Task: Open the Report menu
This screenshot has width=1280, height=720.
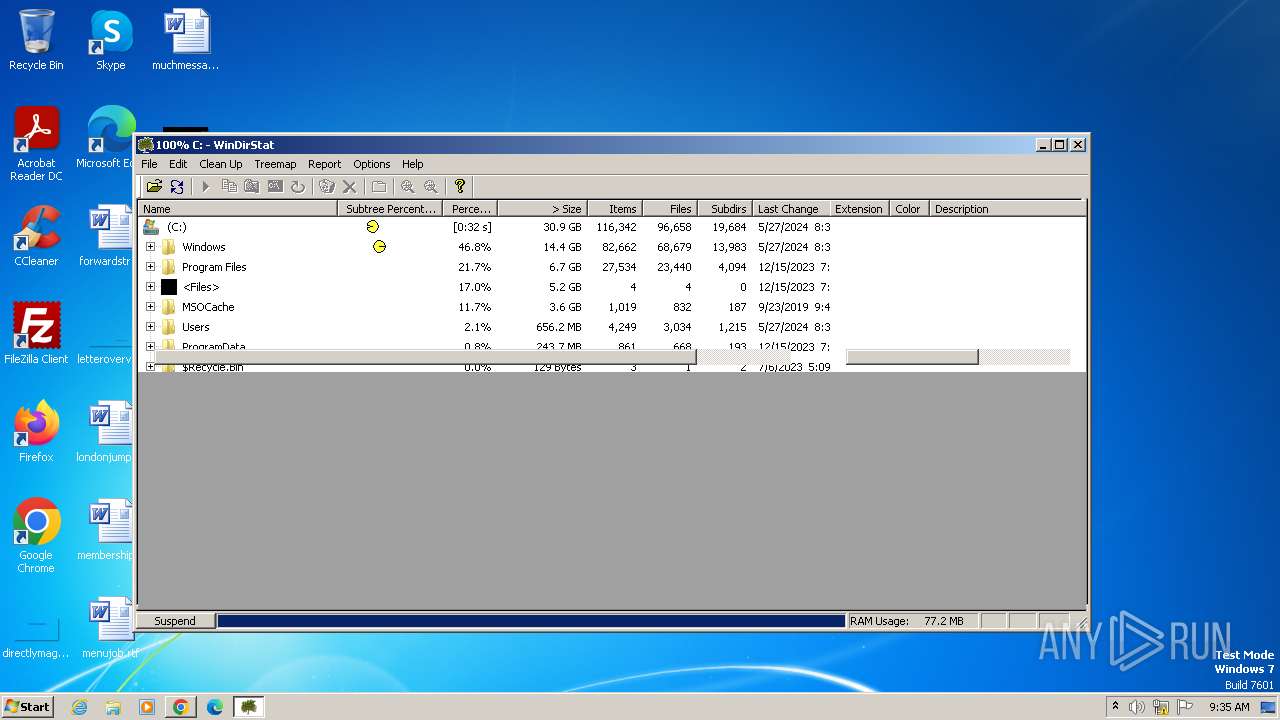Action: 324,164
